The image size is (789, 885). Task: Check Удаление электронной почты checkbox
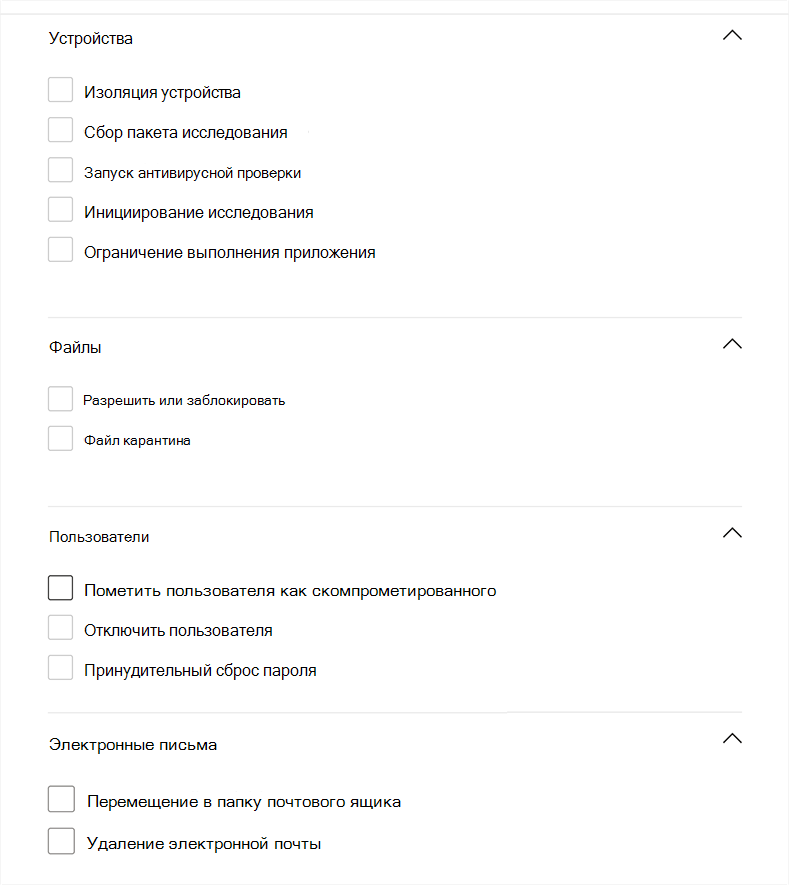pyautogui.click(x=62, y=841)
